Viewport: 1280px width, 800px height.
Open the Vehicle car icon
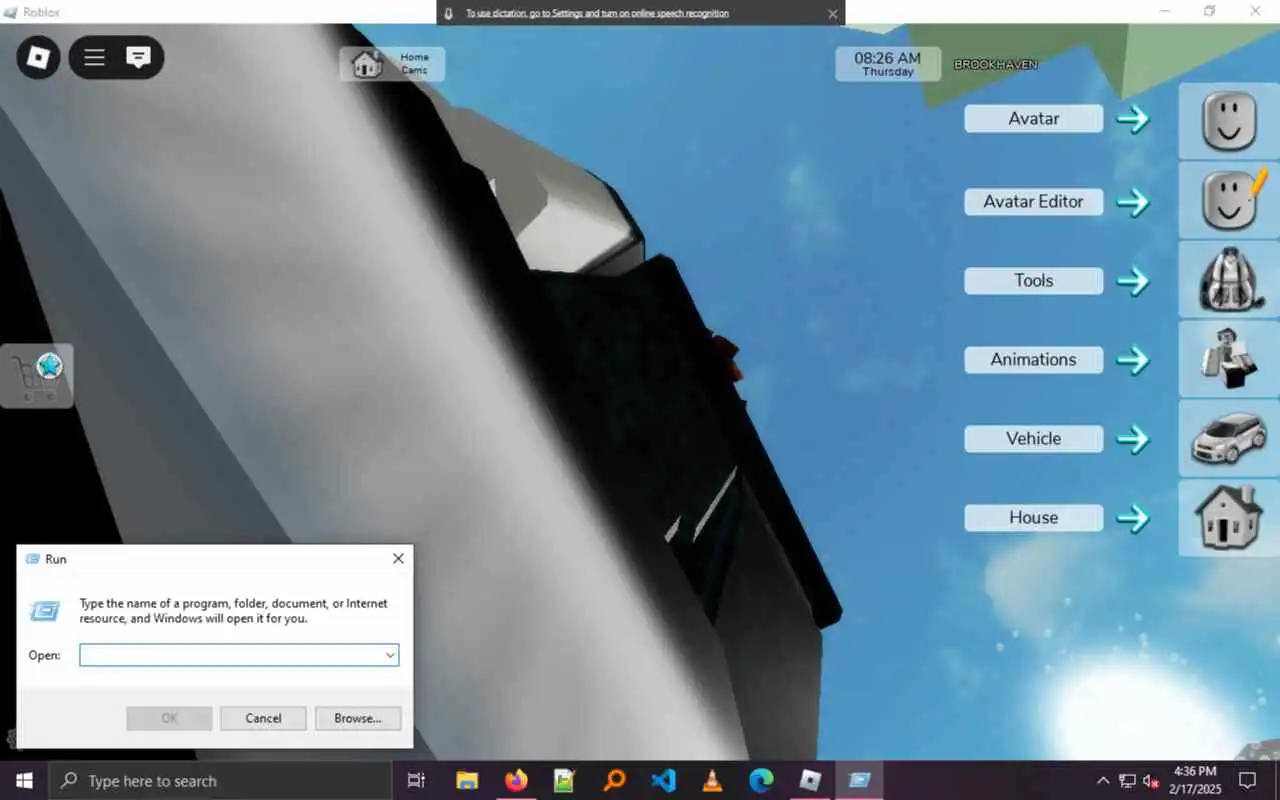point(1229,438)
